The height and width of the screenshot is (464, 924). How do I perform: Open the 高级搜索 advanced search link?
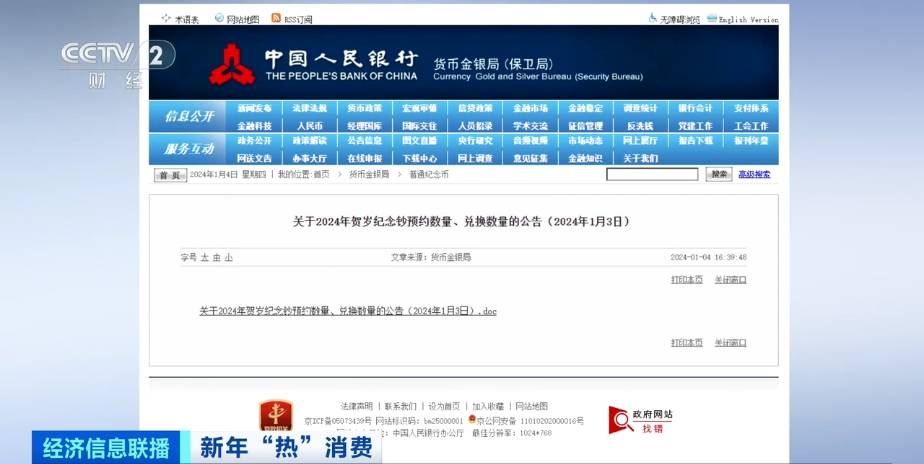[x=754, y=175]
